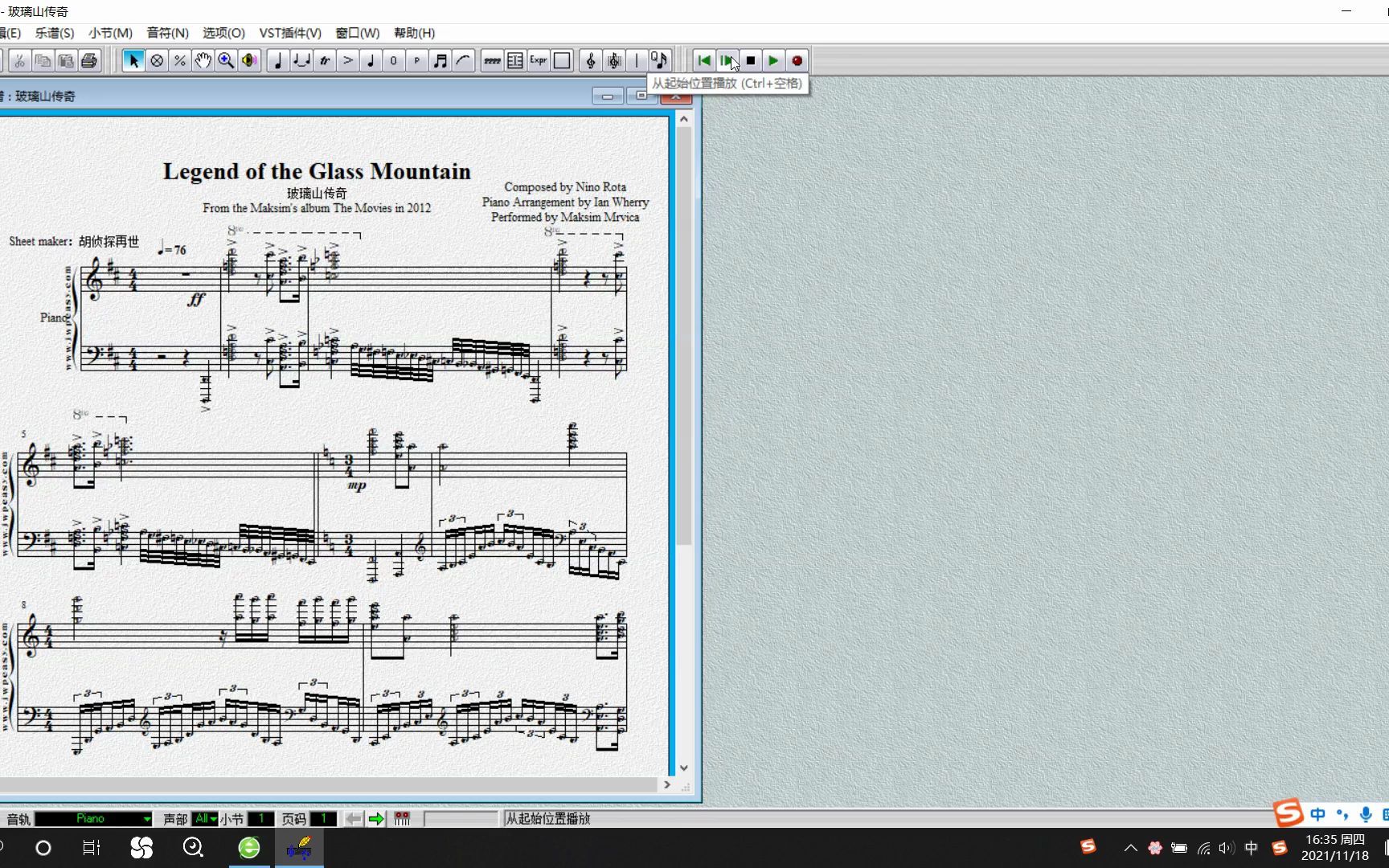This screenshot has height=868, width=1389.
Task: Rewind to start of score
Action: click(x=704, y=60)
